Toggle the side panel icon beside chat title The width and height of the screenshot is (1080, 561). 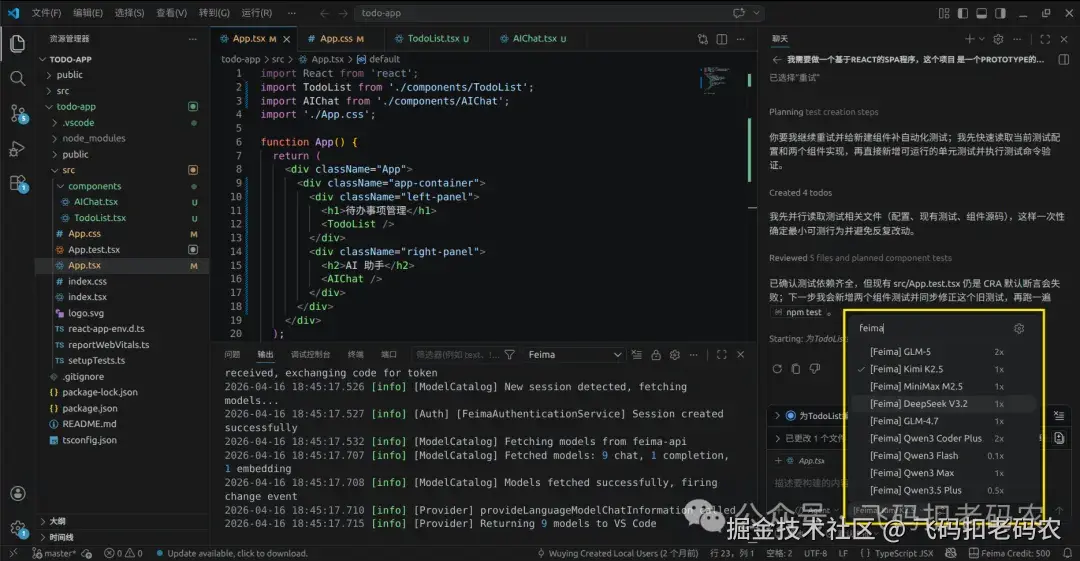[1063, 60]
